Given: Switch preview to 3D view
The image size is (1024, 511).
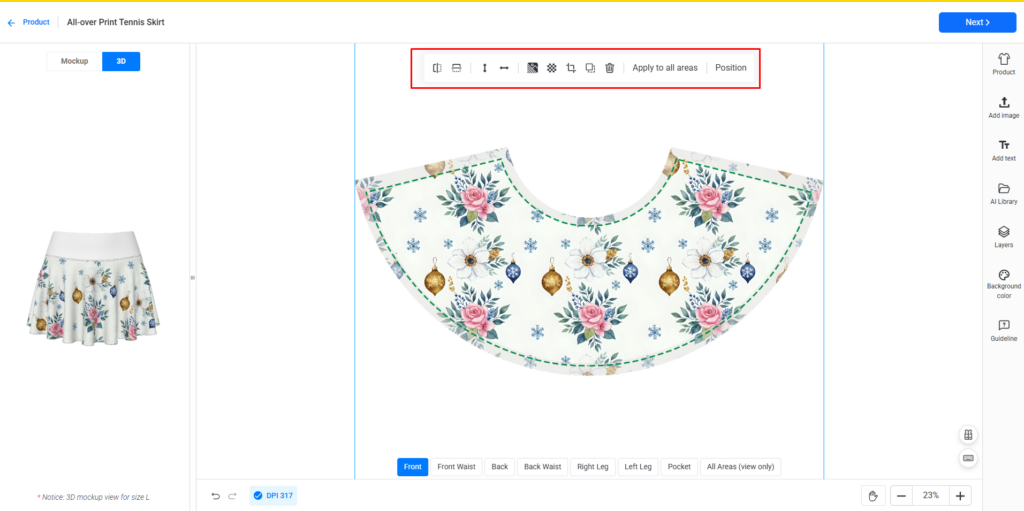Looking at the screenshot, I should [121, 61].
